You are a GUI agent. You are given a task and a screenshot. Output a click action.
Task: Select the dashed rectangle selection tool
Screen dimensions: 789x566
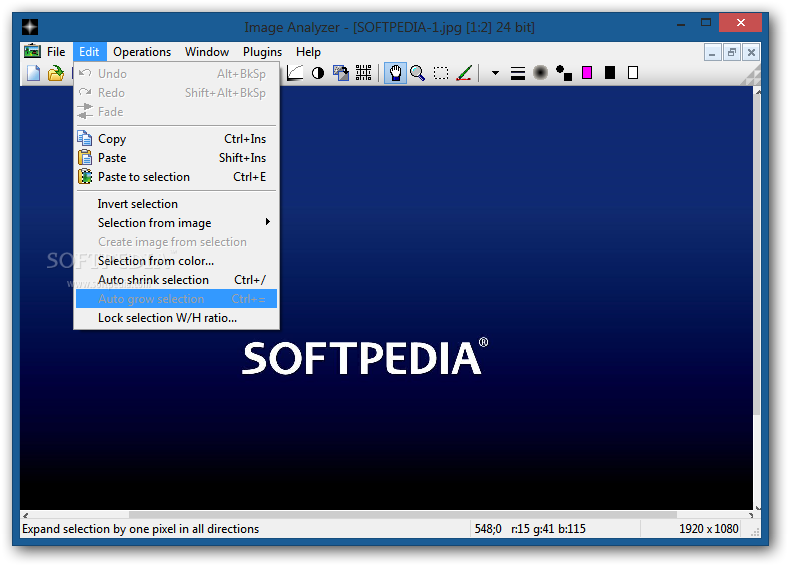(441, 73)
